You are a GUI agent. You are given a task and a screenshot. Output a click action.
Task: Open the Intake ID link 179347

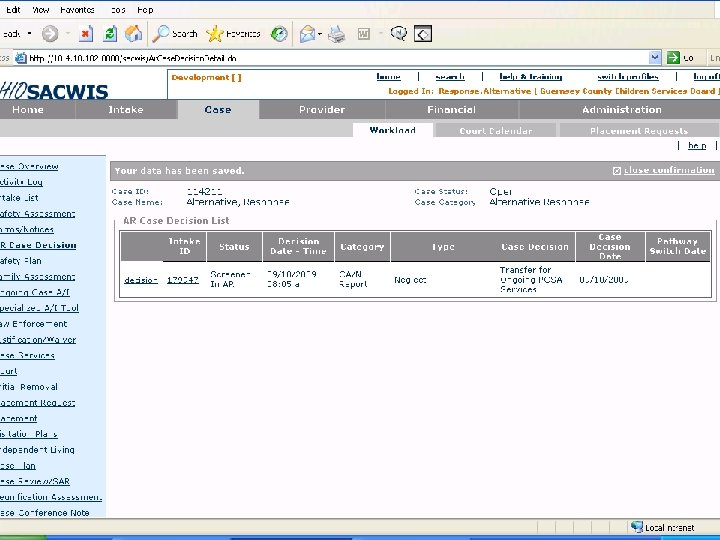183,280
